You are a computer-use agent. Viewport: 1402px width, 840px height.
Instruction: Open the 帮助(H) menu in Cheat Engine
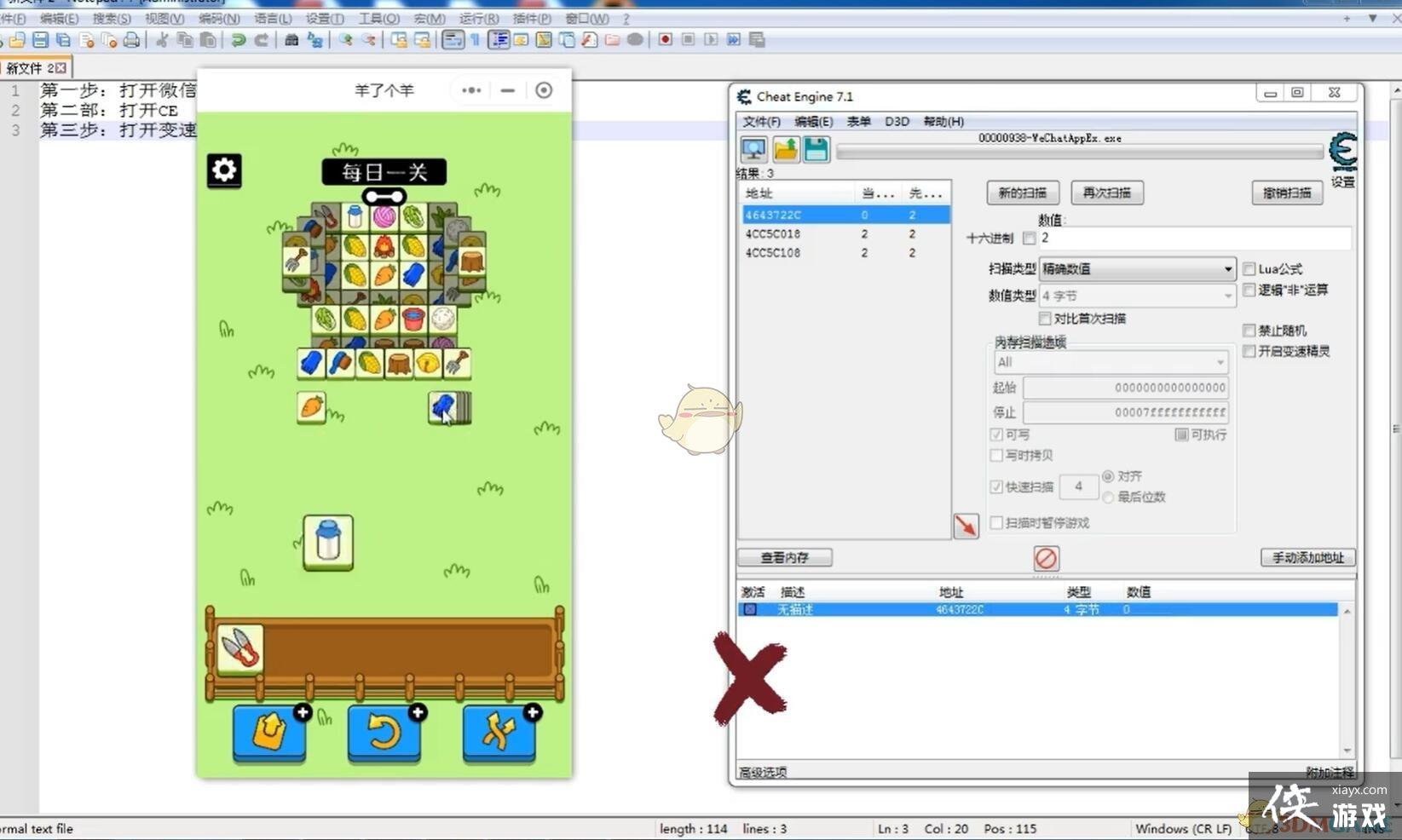point(943,122)
